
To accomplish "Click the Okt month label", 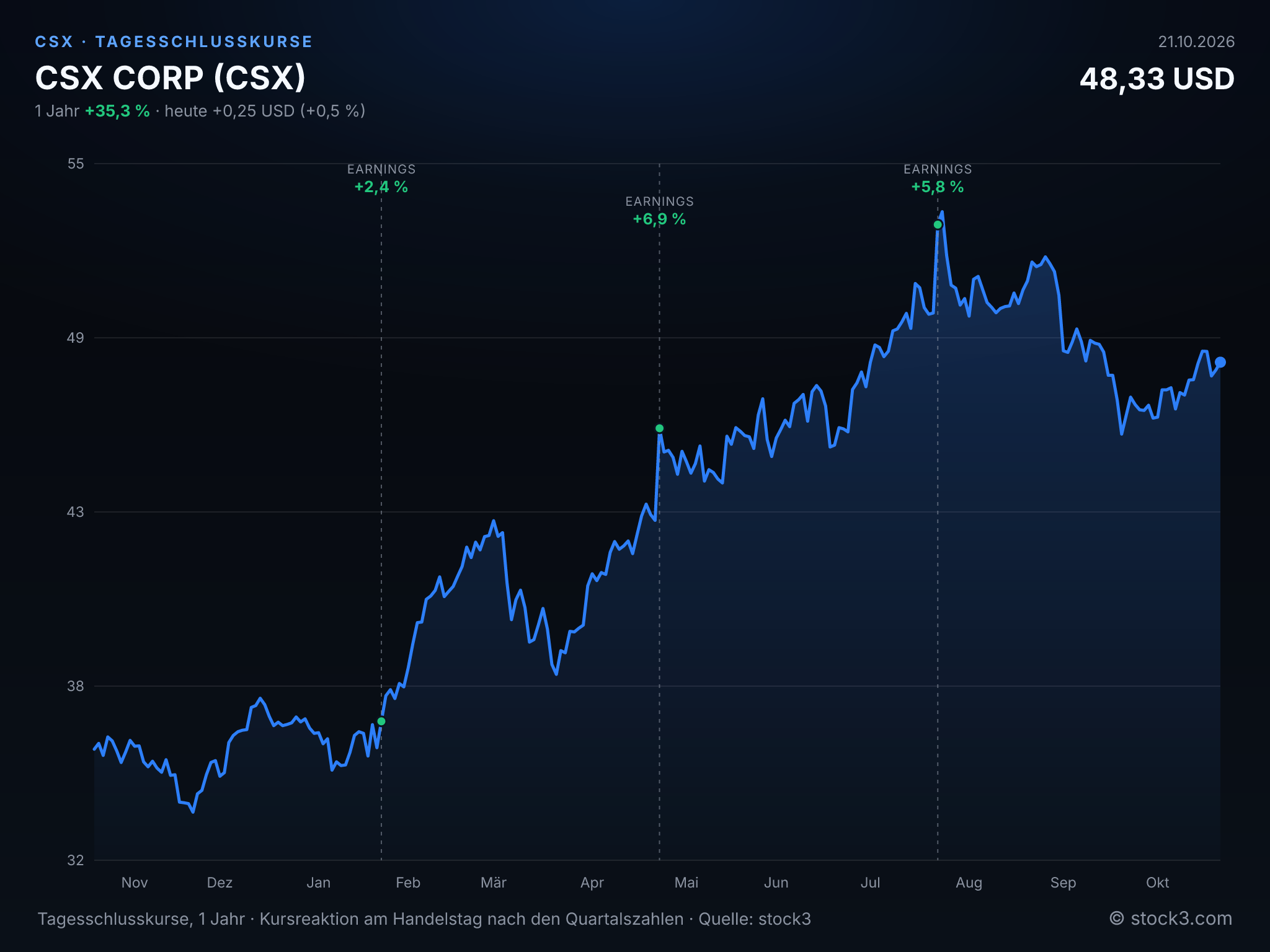I will (x=1157, y=883).
